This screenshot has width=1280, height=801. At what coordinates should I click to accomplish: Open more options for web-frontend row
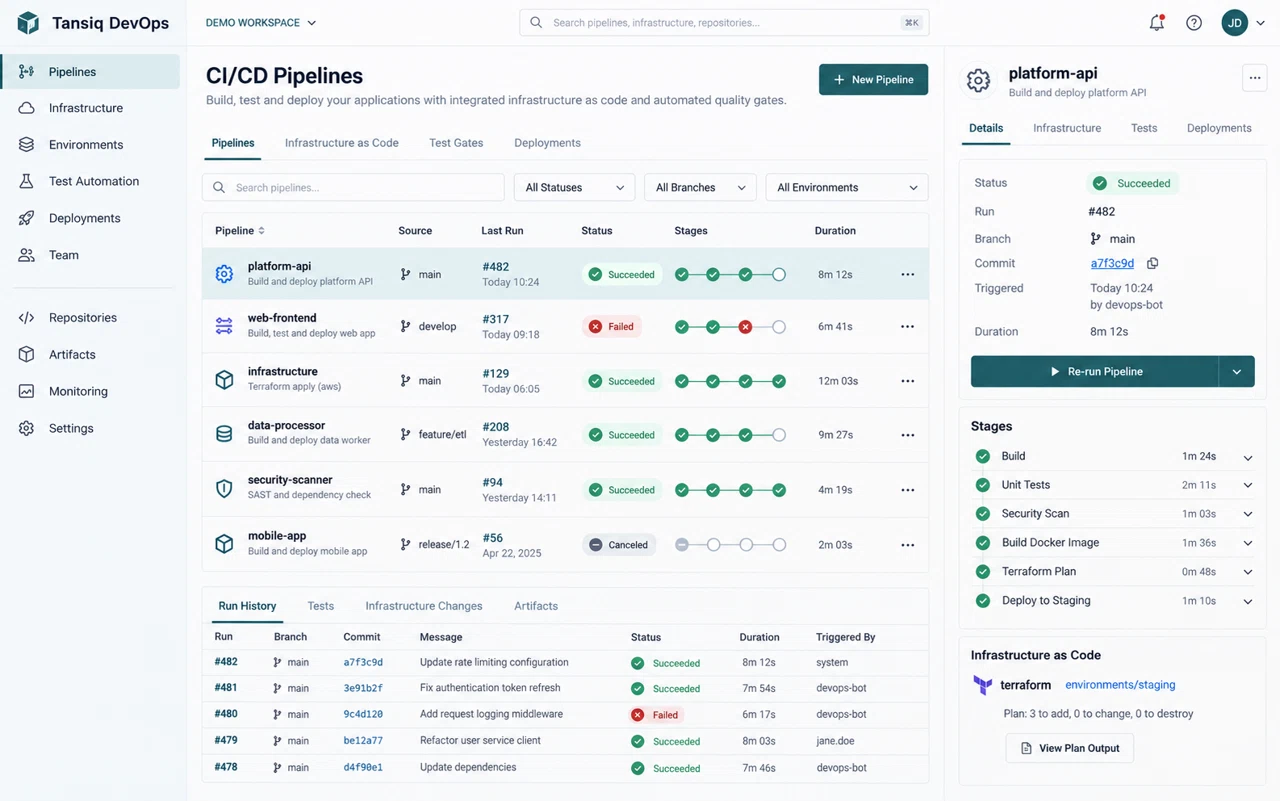click(907, 326)
